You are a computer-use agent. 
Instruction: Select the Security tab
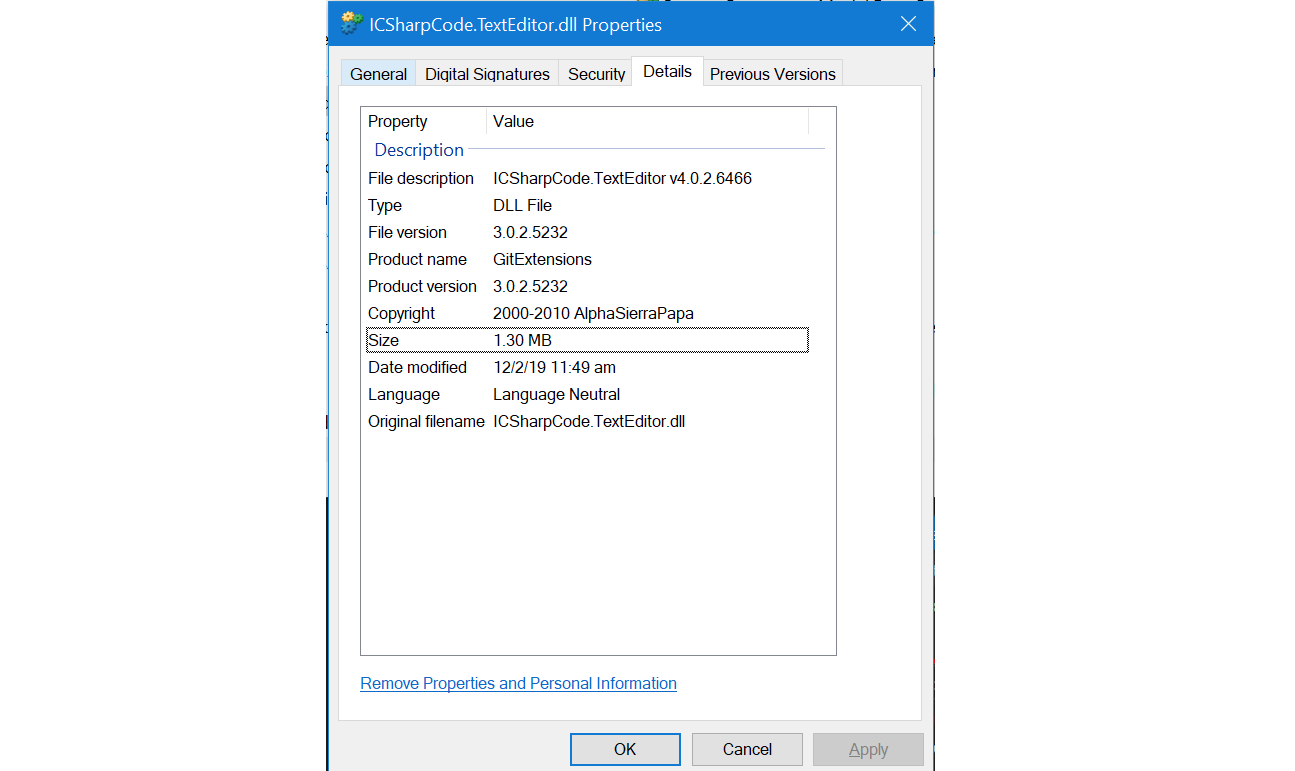595,73
